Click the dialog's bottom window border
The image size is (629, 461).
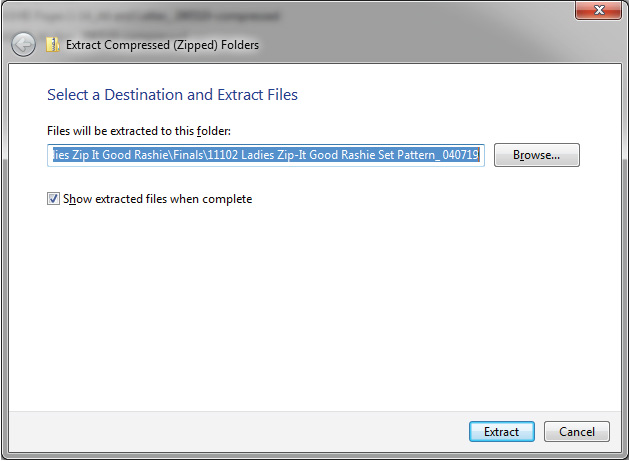click(300, 456)
